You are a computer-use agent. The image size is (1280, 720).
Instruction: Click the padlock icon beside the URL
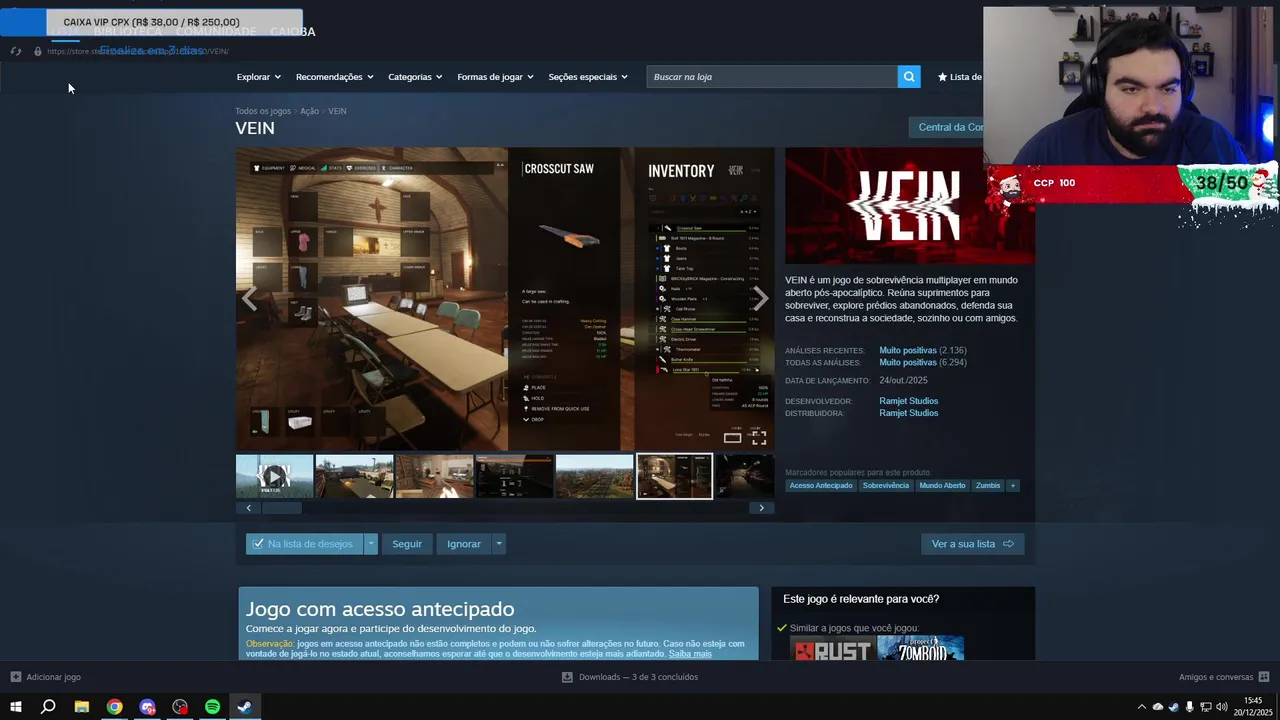38,51
